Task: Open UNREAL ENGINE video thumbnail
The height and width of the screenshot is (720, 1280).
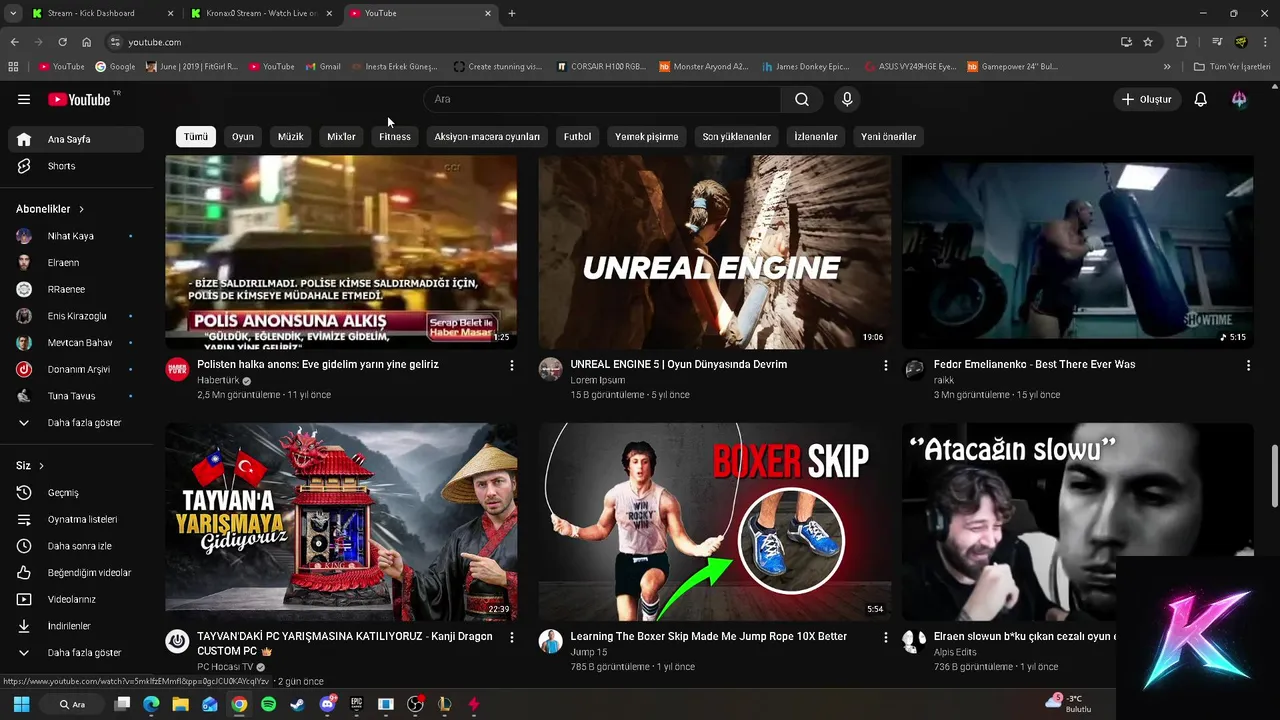Action: 714,251
